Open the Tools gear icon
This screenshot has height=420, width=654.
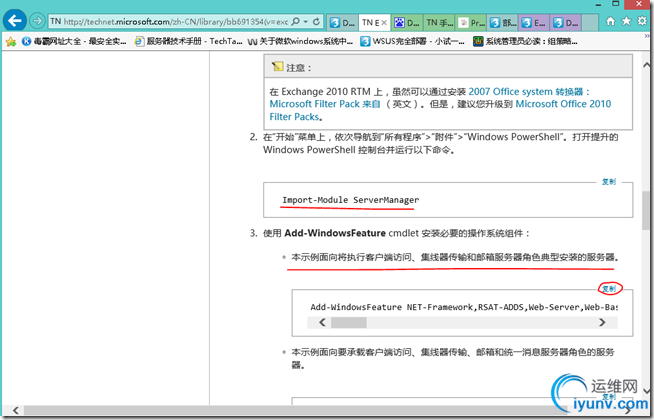642,21
